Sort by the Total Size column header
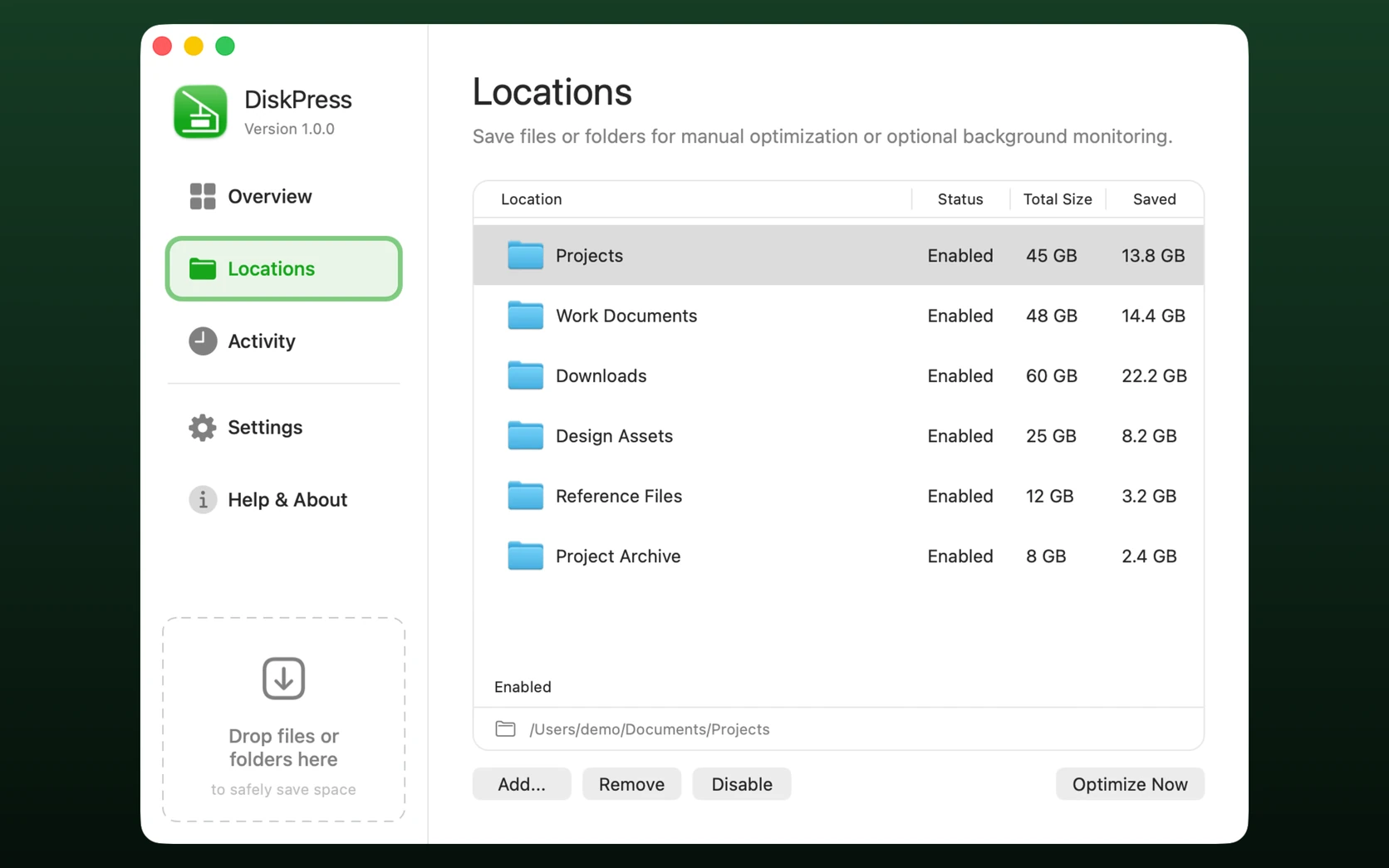The image size is (1389, 868). coord(1058,199)
